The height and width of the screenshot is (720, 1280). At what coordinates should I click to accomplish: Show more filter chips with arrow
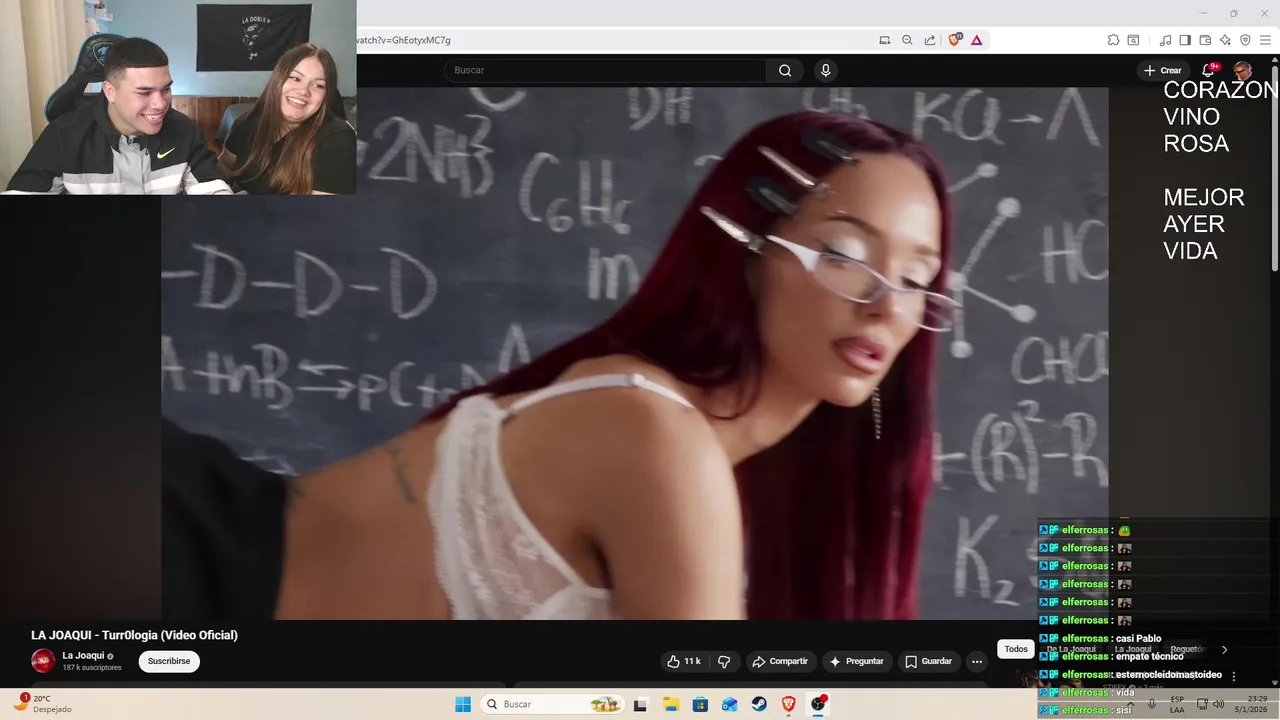click(1224, 650)
